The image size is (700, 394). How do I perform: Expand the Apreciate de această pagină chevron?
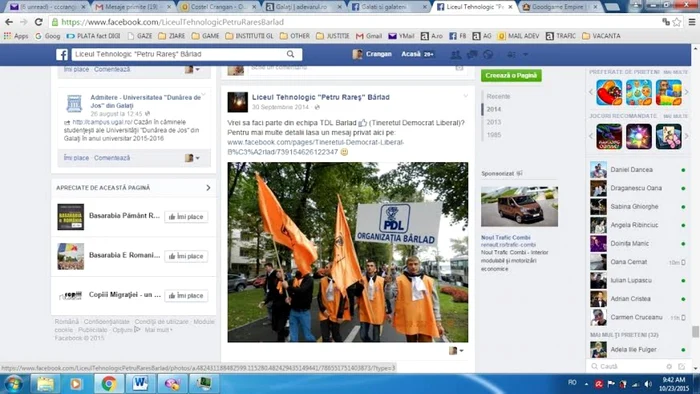[208, 188]
